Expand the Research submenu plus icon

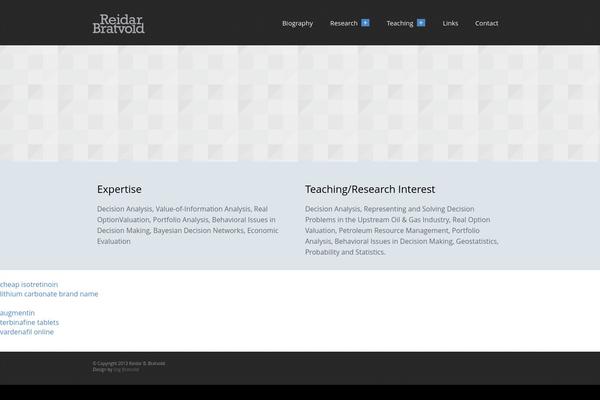pyautogui.click(x=365, y=23)
